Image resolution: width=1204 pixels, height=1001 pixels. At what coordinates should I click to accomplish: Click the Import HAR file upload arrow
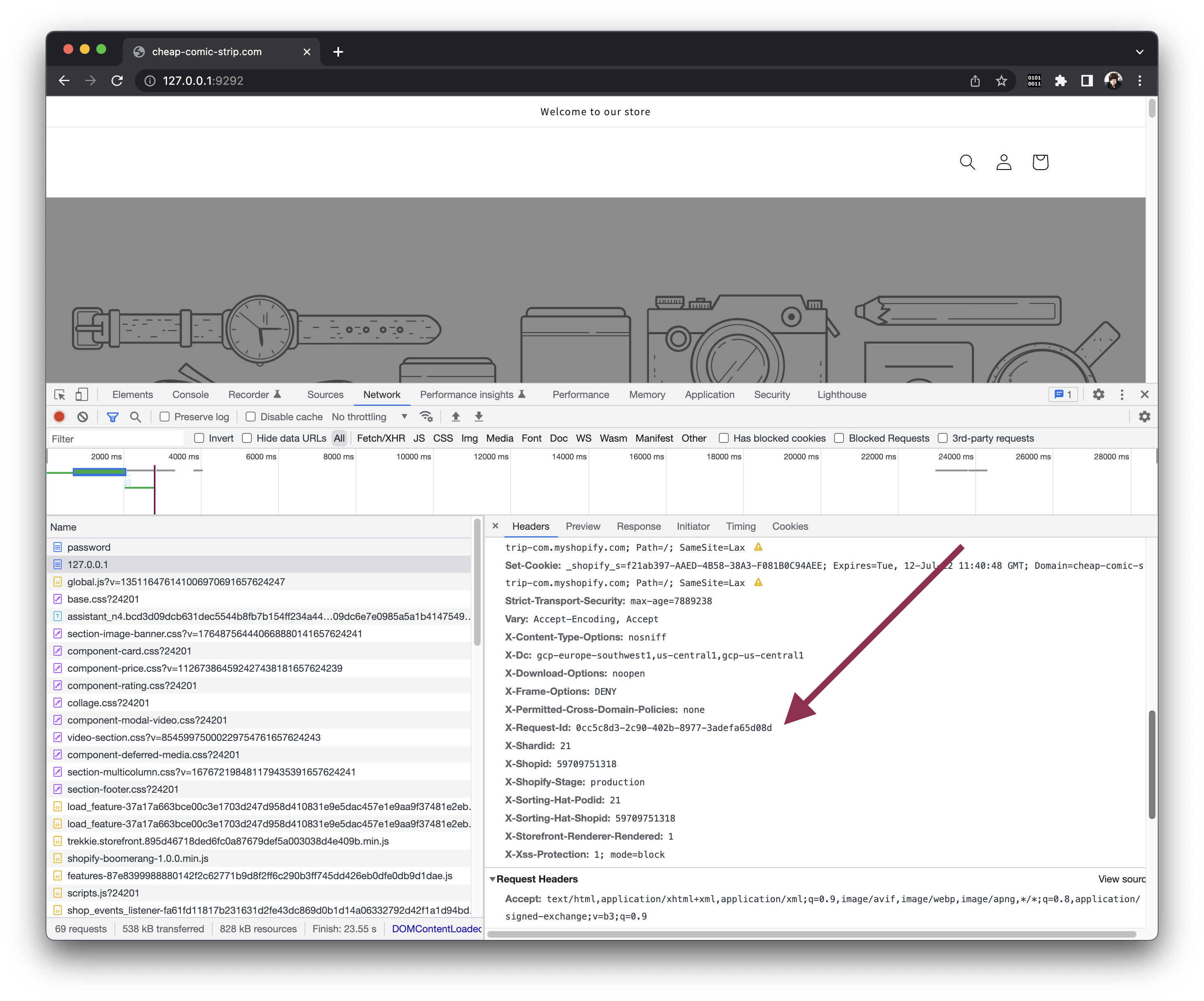click(x=456, y=417)
